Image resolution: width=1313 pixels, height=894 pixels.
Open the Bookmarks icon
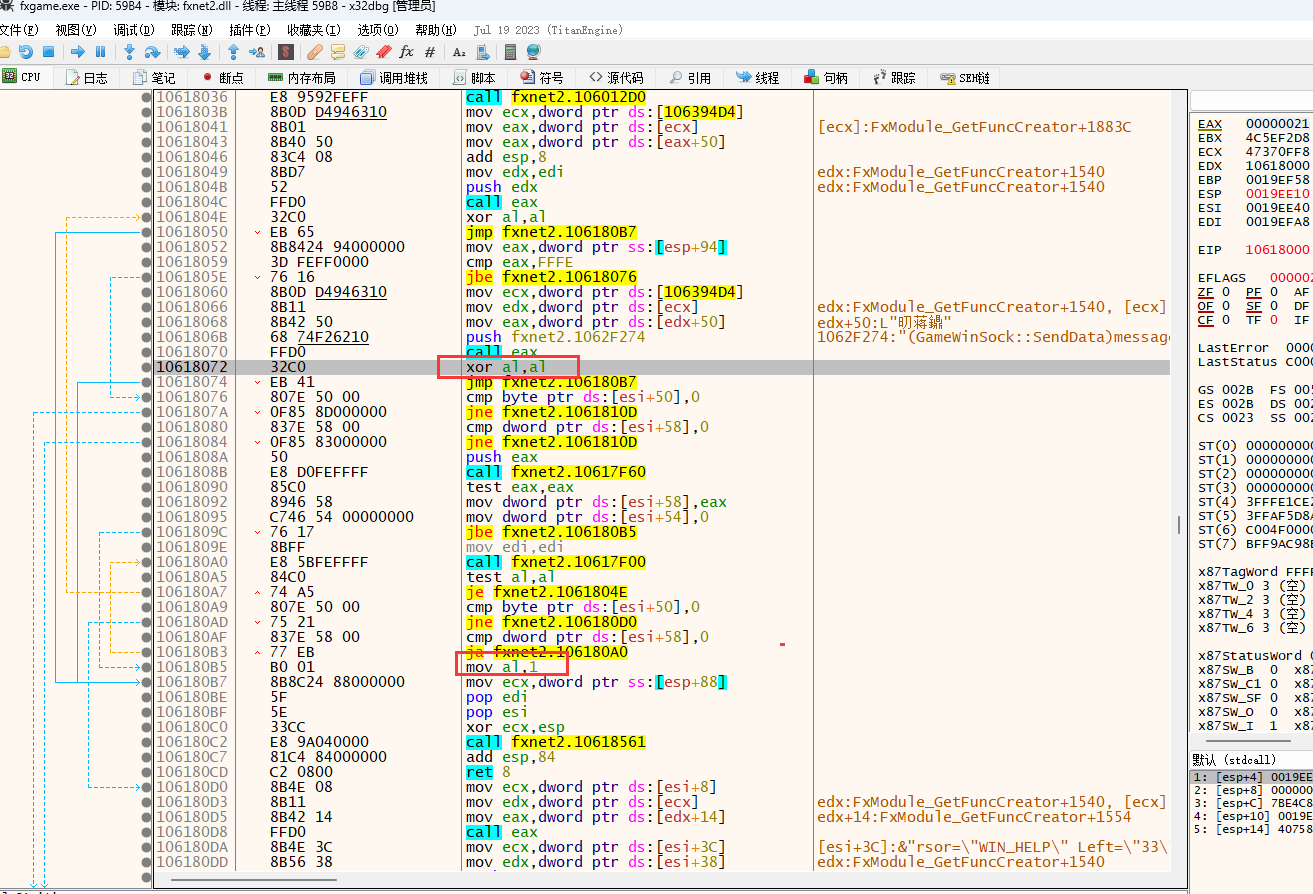[x=383, y=52]
